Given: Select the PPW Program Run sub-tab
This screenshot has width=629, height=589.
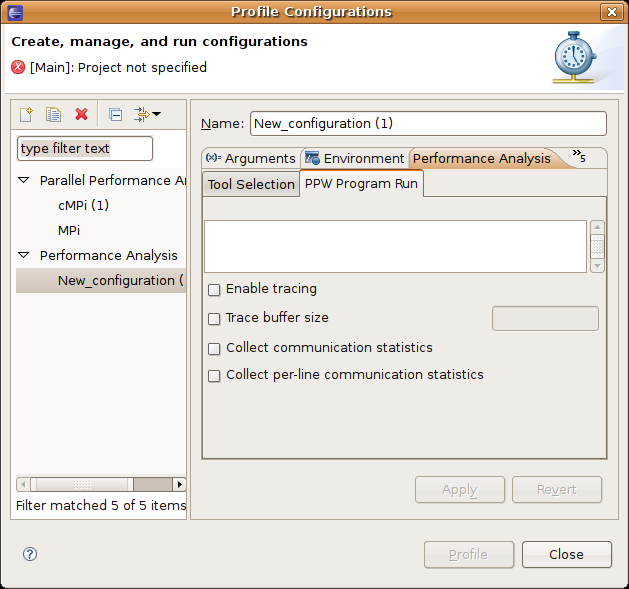Looking at the screenshot, I should point(361,183).
